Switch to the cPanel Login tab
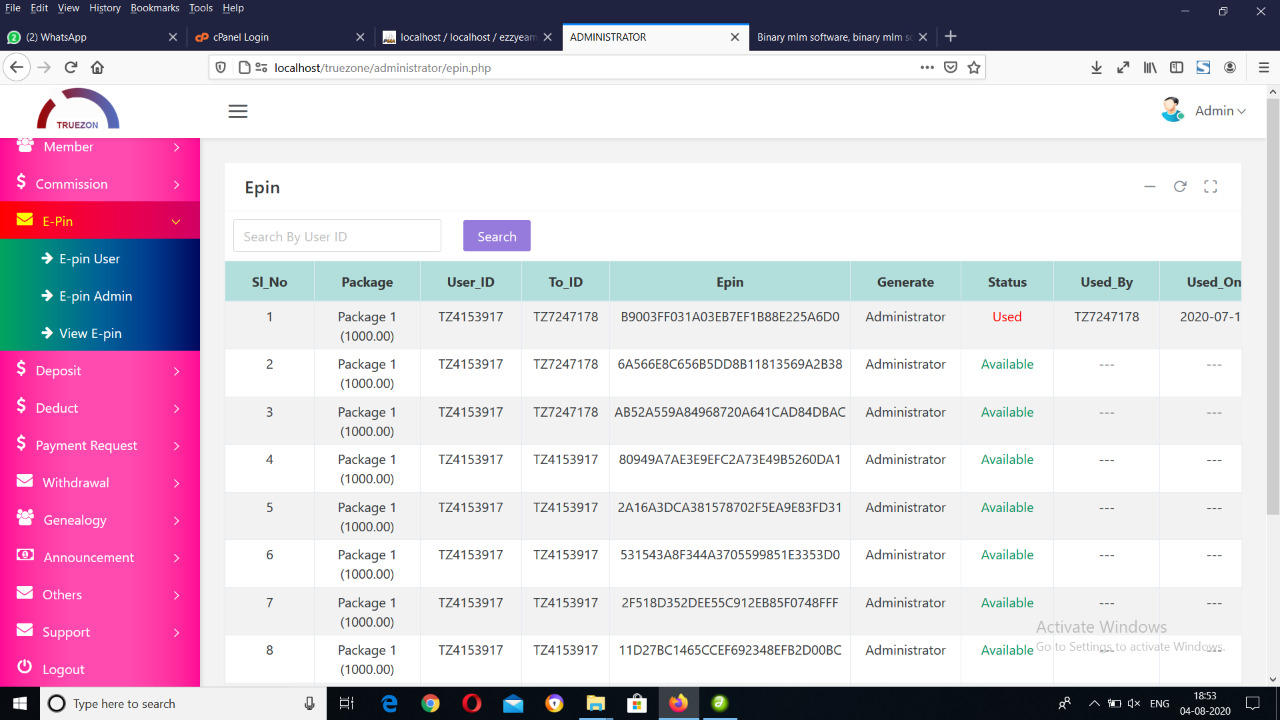 [x=280, y=37]
